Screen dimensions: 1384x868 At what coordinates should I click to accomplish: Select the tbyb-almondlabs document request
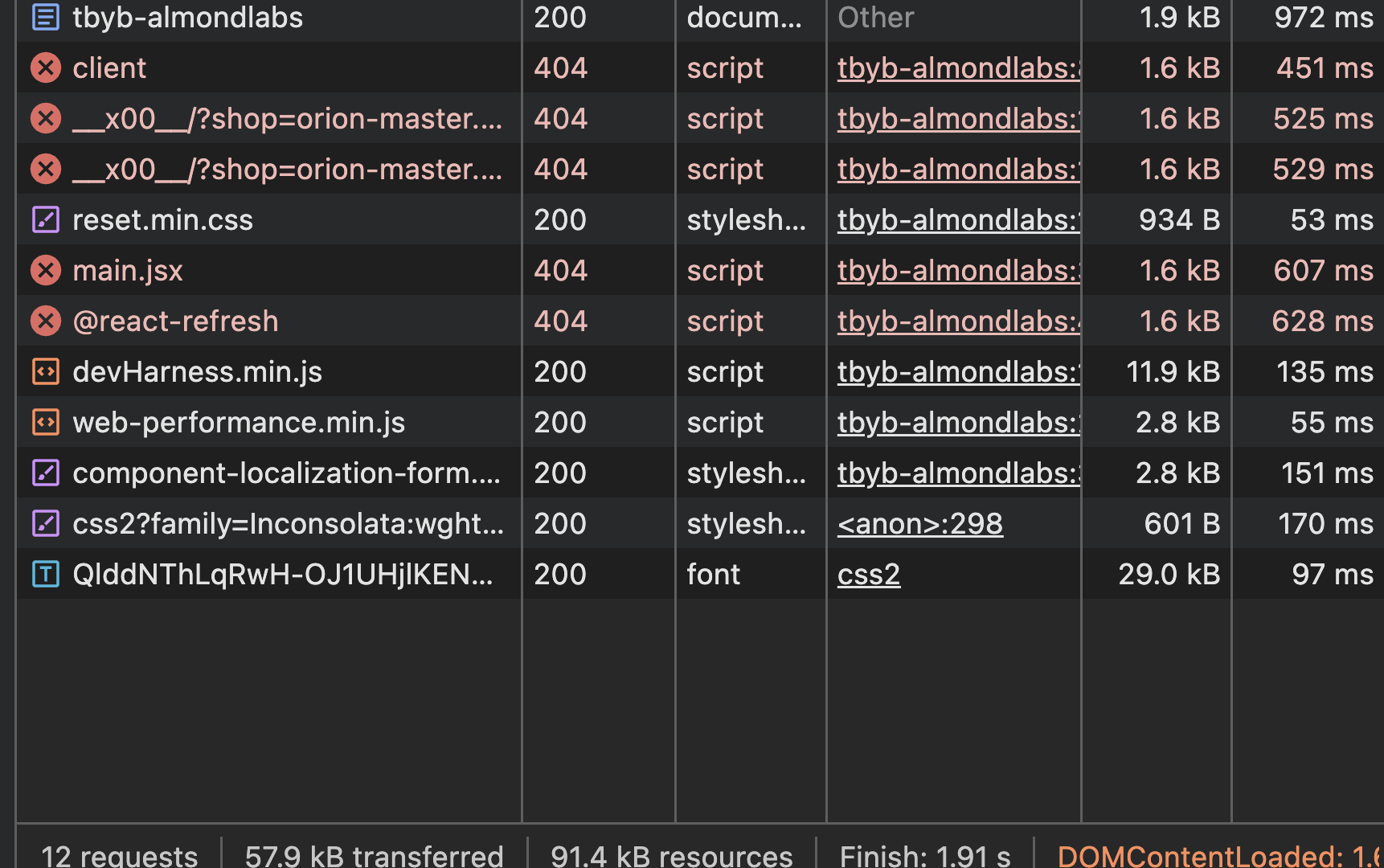click(x=700, y=17)
